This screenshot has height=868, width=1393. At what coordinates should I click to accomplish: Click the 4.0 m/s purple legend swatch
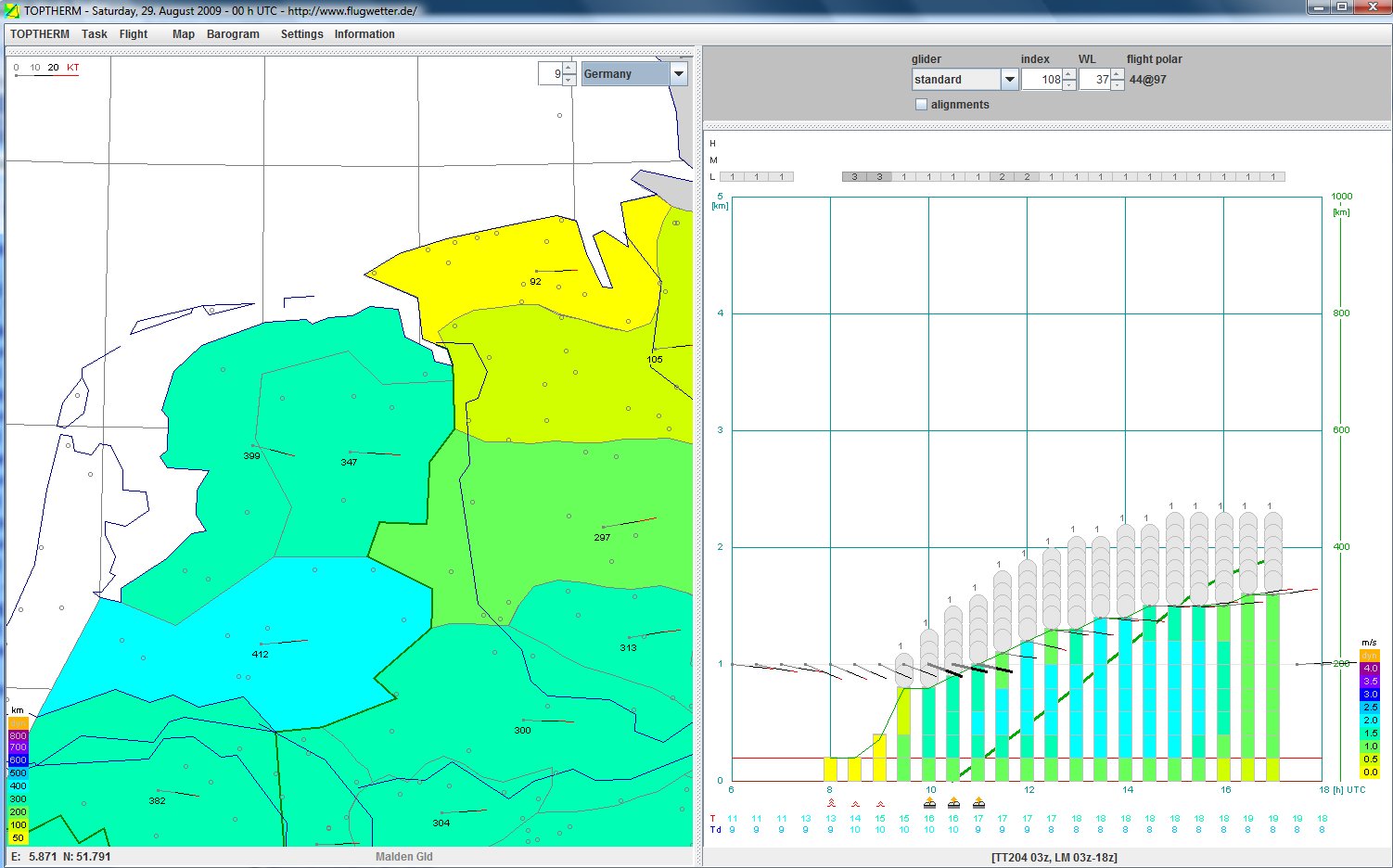(1370, 668)
